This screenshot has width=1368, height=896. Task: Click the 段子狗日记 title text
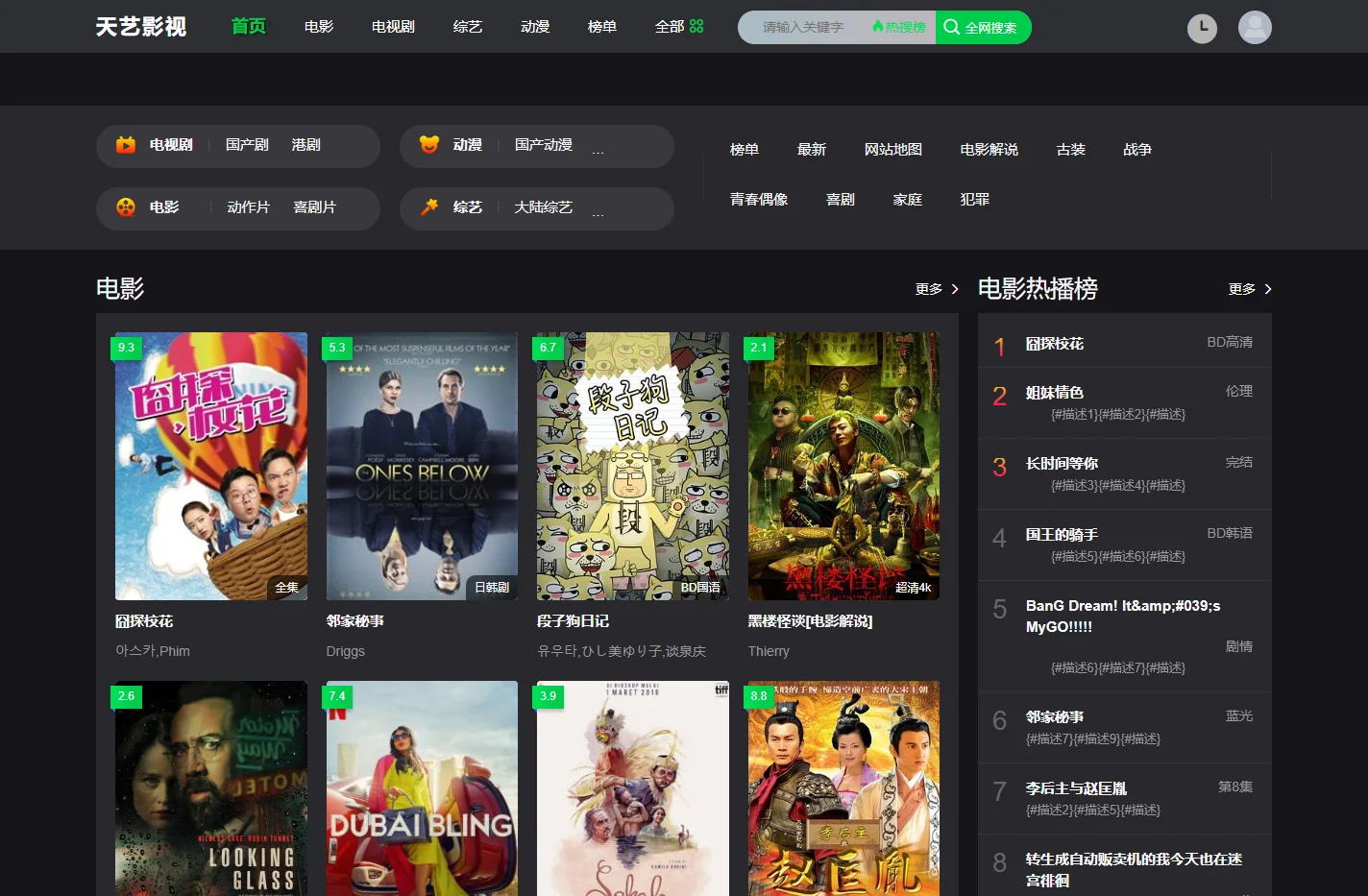[574, 621]
